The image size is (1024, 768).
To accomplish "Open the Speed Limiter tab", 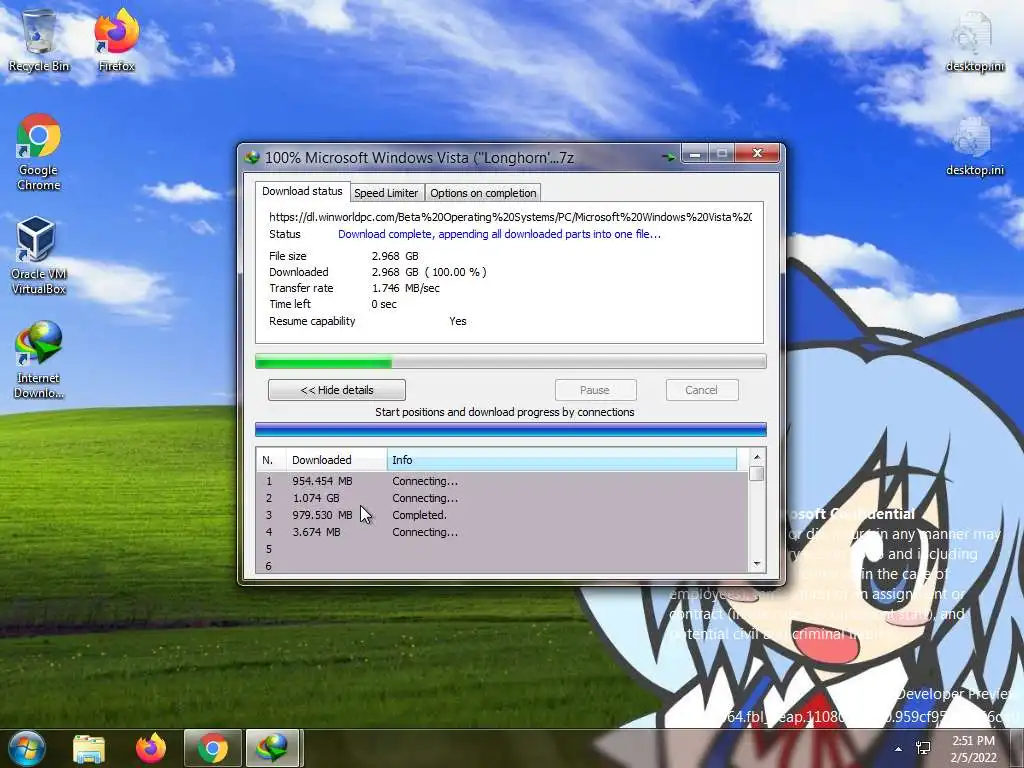I will coord(386,193).
